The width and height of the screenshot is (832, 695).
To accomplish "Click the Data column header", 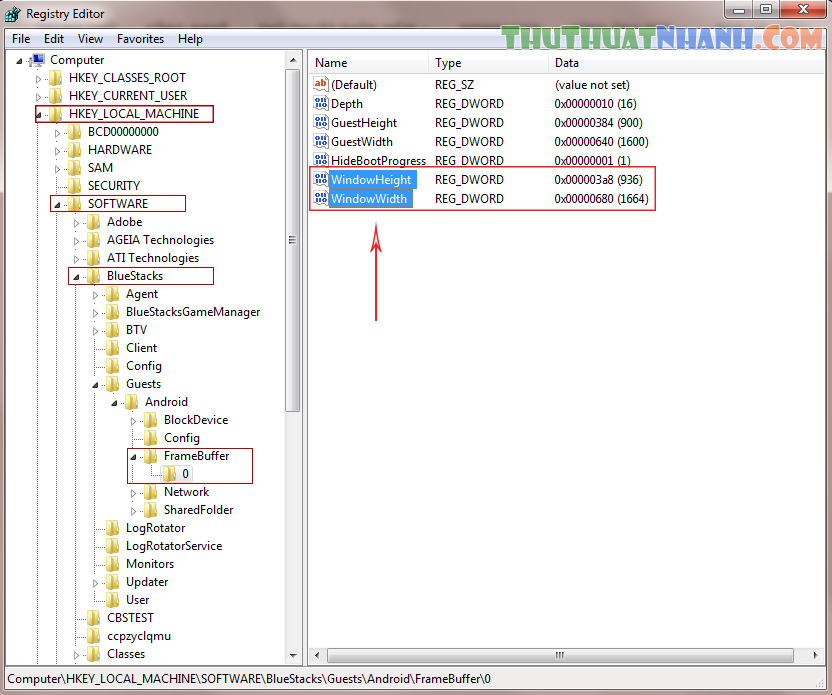I will click(x=688, y=63).
